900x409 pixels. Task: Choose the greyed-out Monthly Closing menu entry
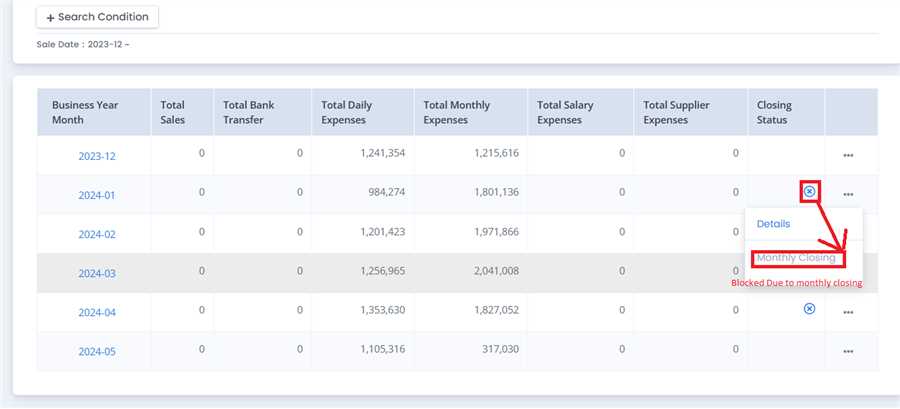(796, 258)
